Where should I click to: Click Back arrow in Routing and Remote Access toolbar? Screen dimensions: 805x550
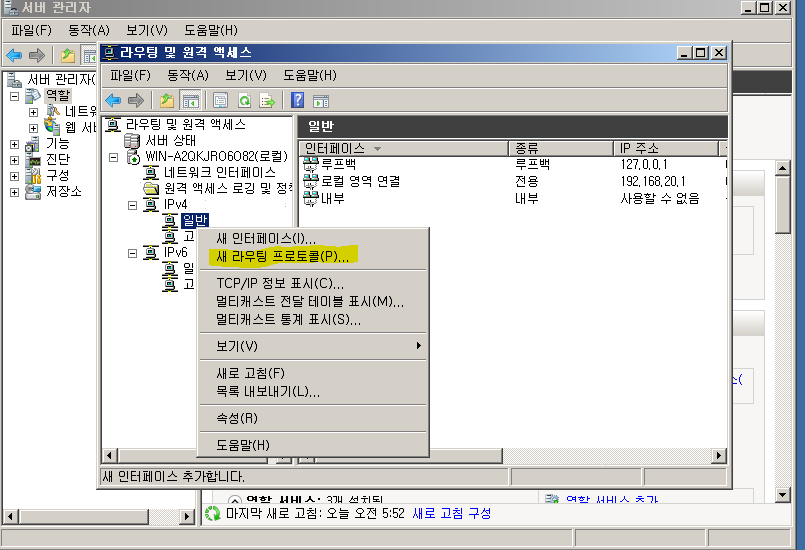pos(113,100)
